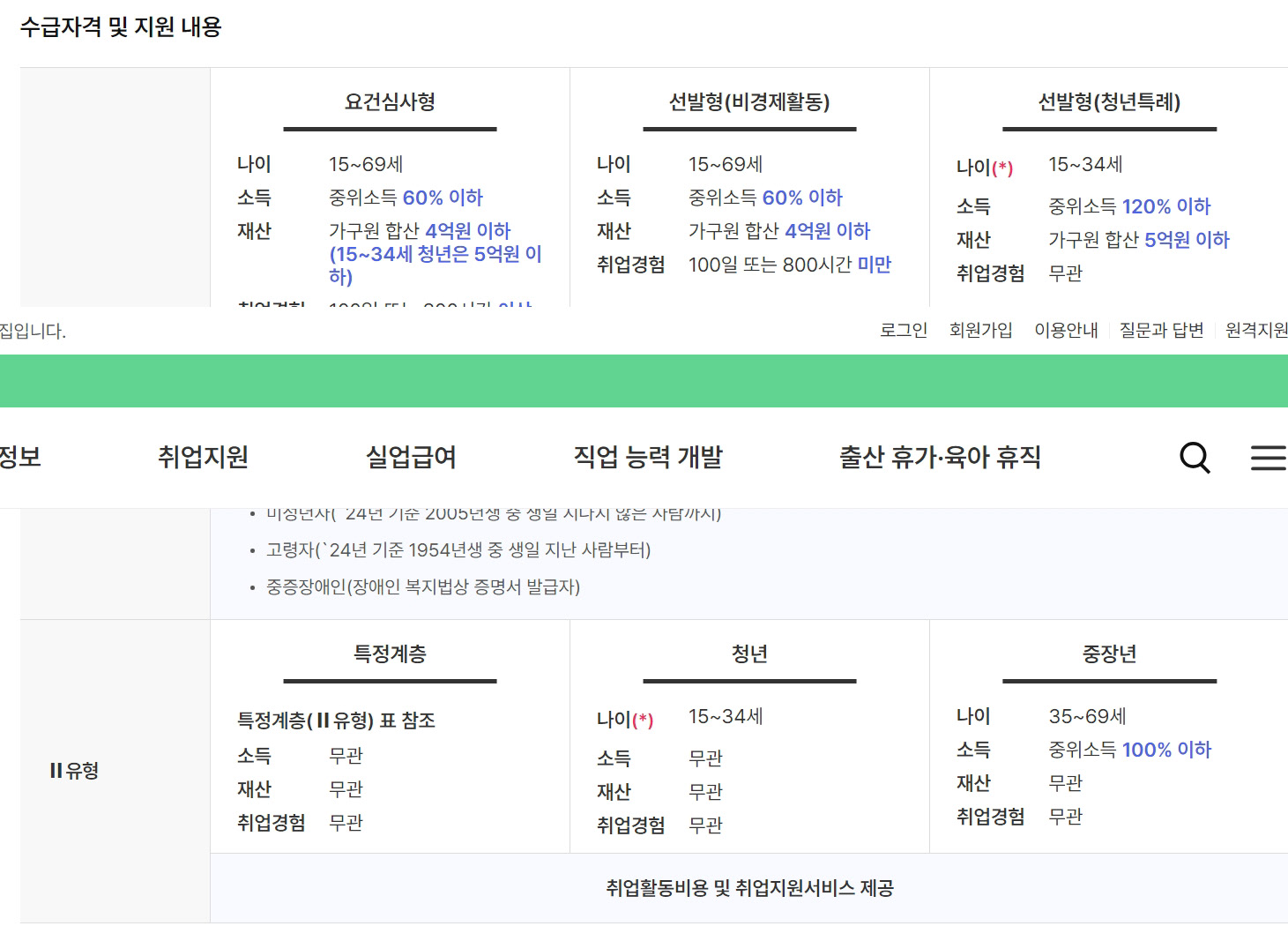Open the search magnifier icon

1195,458
